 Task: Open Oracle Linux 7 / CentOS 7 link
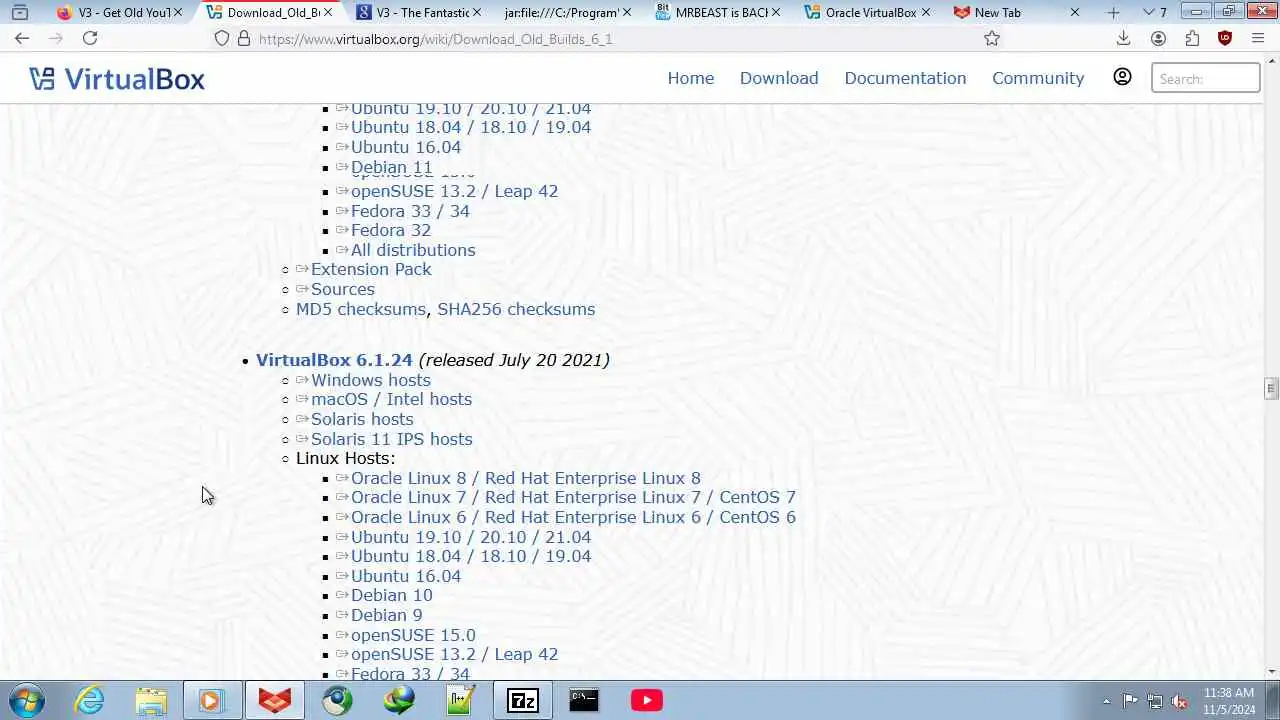[x=573, y=497]
